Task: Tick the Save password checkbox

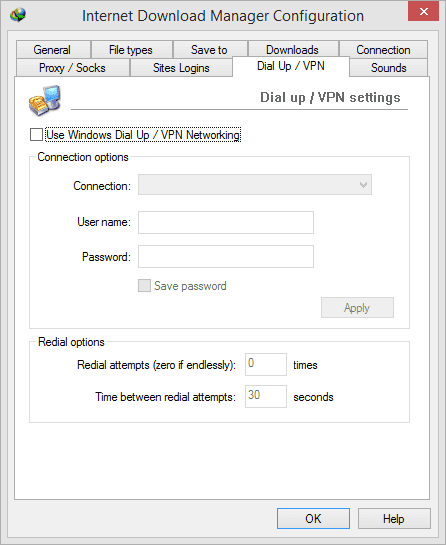Action: pyautogui.click(x=144, y=286)
